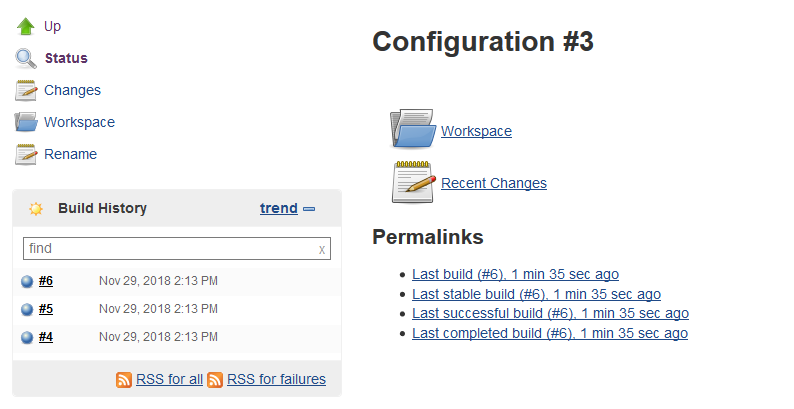Viewport: 794px width, 409px height.
Task: Open build #4 from history
Action: click(46, 337)
